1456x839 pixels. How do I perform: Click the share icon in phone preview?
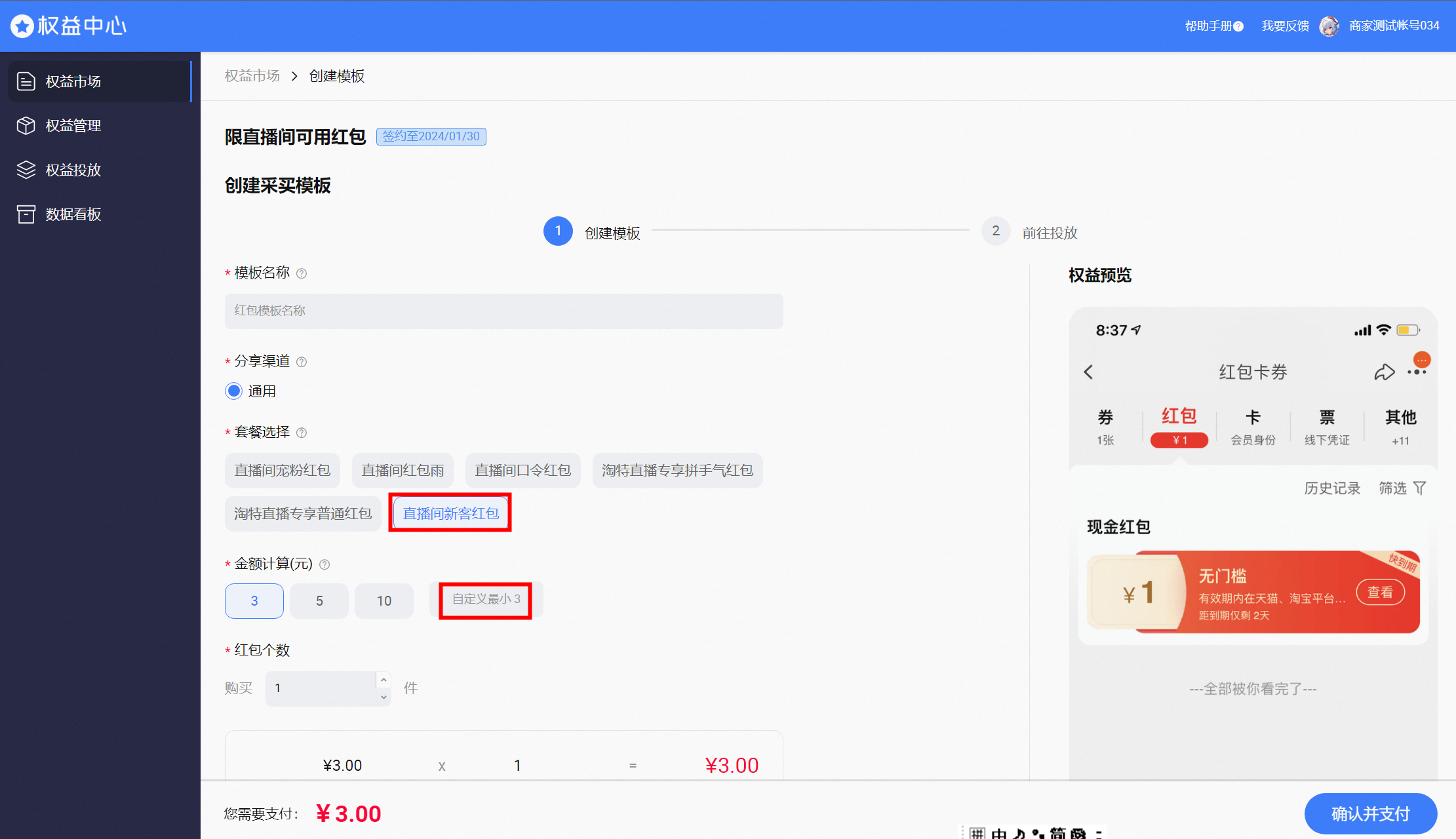tap(1384, 372)
